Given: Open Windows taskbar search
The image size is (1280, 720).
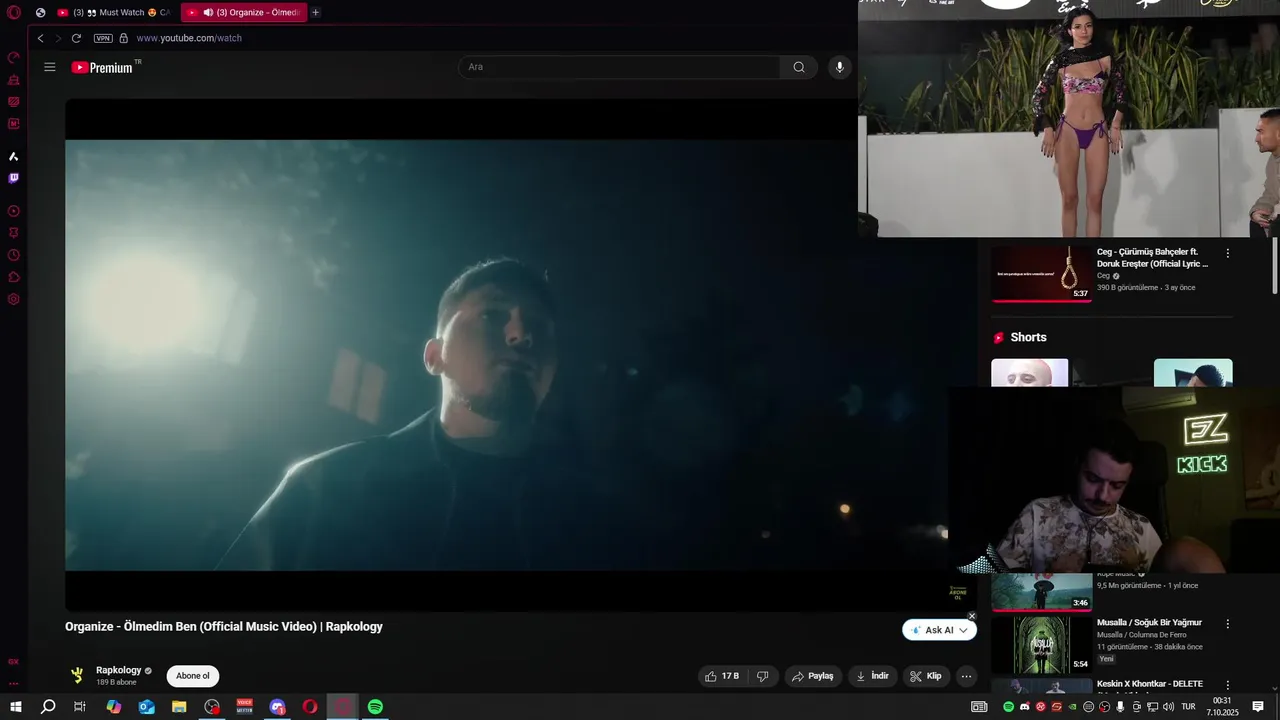Looking at the screenshot, I should tap(48, 707).
